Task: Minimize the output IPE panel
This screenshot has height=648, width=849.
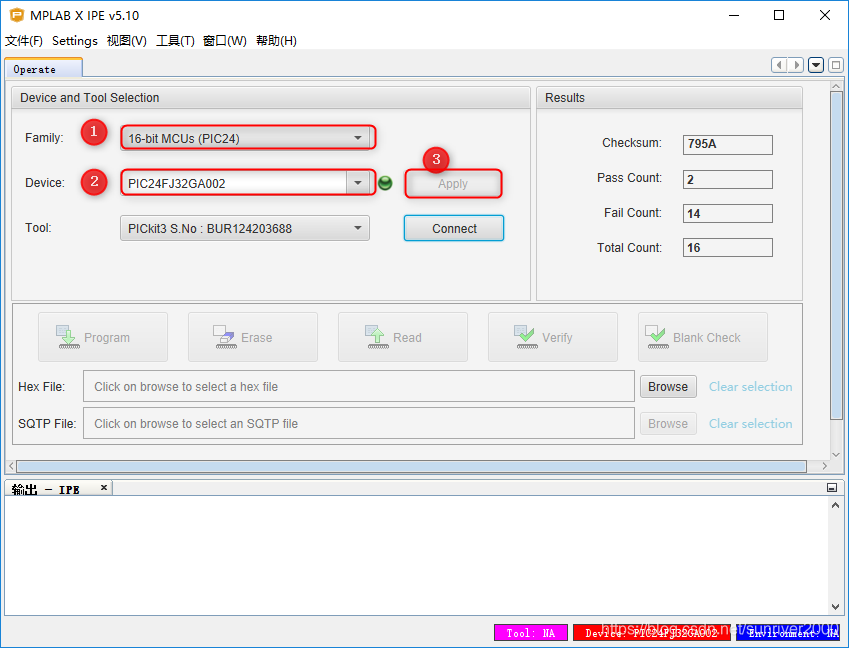Action: tap(832, 488)
